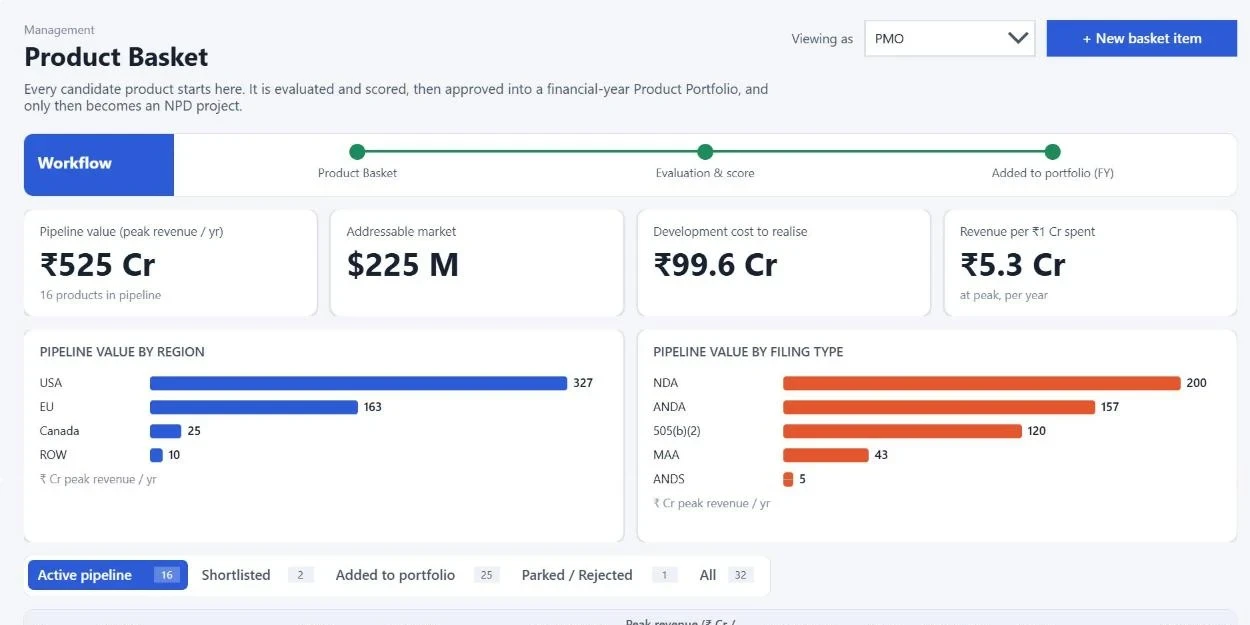Click the USA bar in region chart

tap(358, 383)
